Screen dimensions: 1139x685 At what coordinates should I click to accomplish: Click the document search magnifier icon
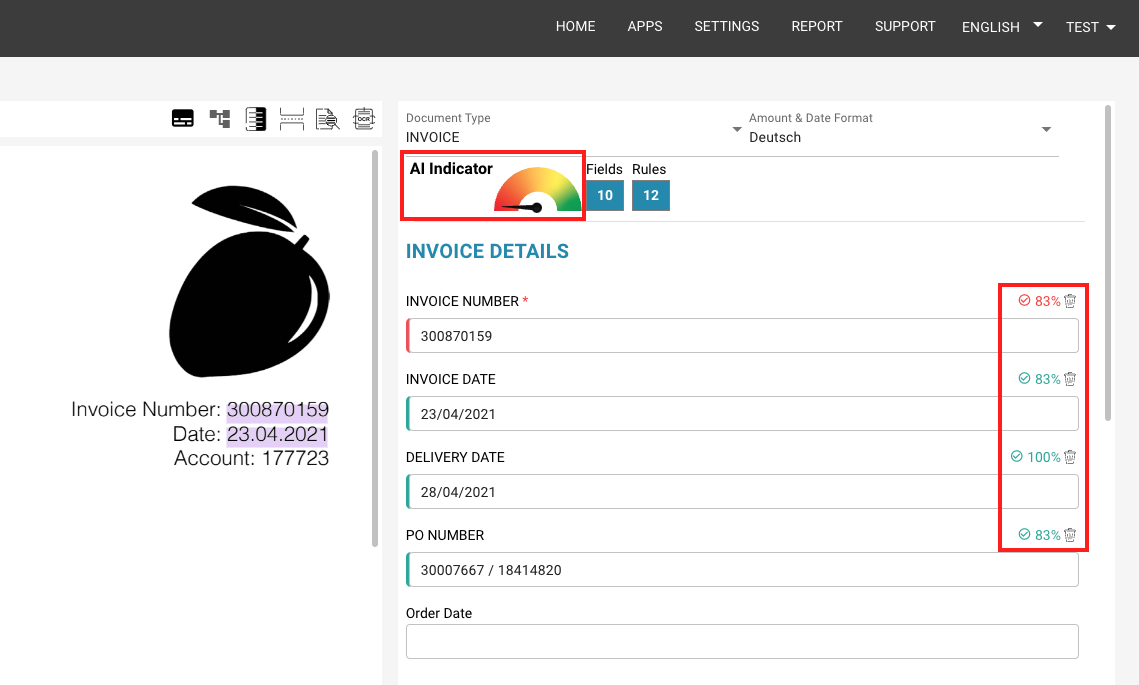pos(328,118)
